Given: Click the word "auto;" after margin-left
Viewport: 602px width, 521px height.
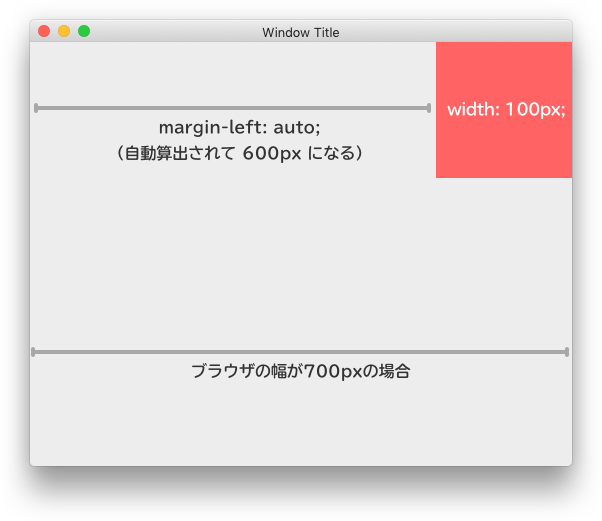Looking at the screenshot, I should 295,128.
